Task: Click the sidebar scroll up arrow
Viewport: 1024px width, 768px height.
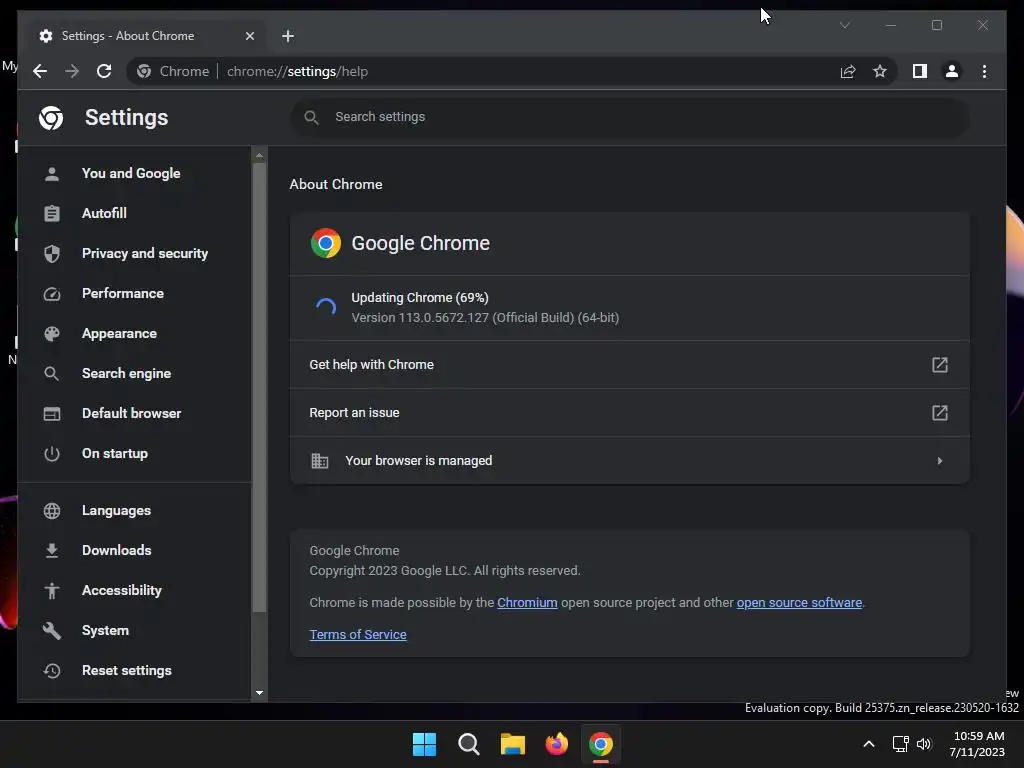Action: click(259, 155)
